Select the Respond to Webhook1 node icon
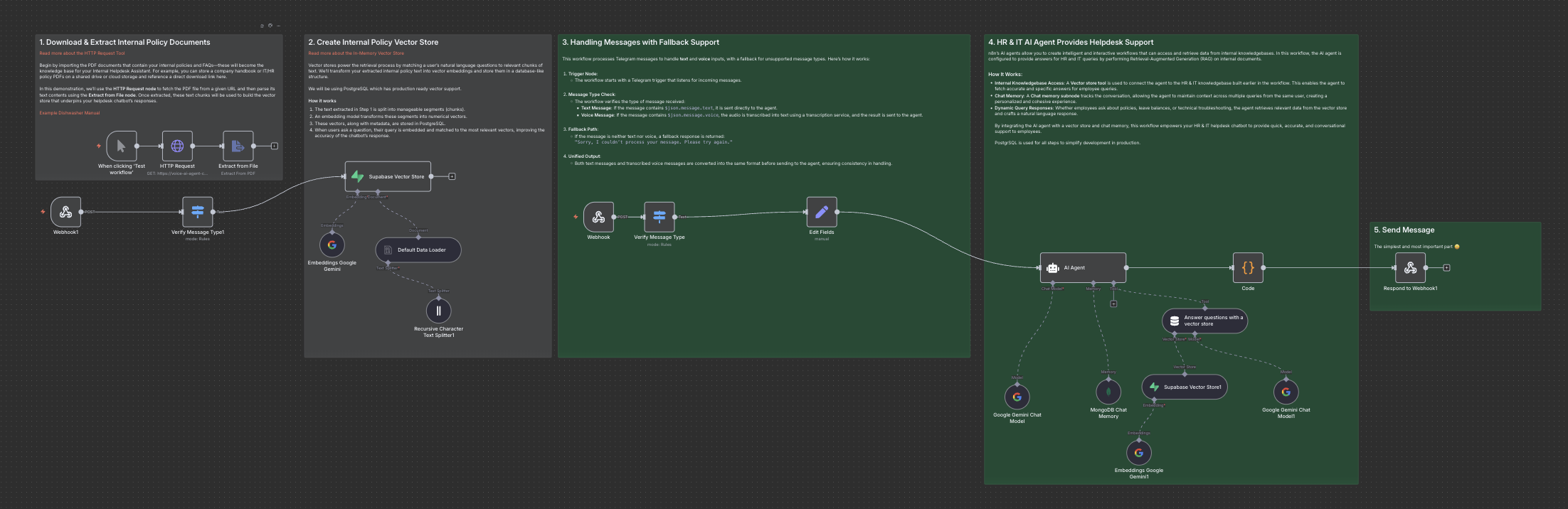 [x=1410, y=268]
